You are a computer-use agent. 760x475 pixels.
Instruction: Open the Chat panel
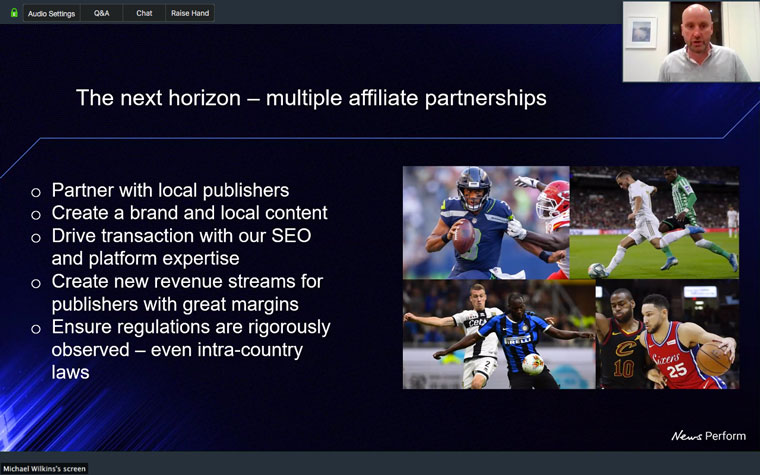pyautogui.click(x=144, y=13)
